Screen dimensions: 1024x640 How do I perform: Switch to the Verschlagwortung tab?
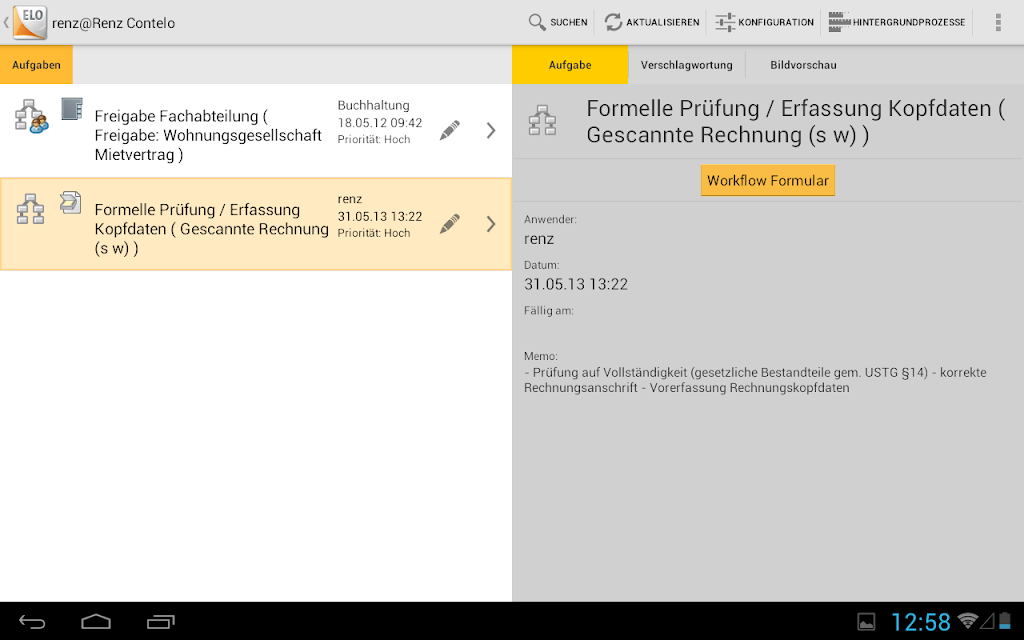pos(686,65)
